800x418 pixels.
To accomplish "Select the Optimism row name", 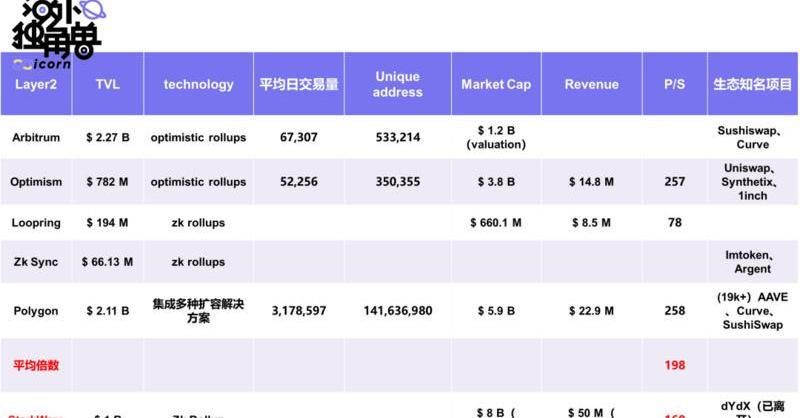I will click(x=36, y=182).
